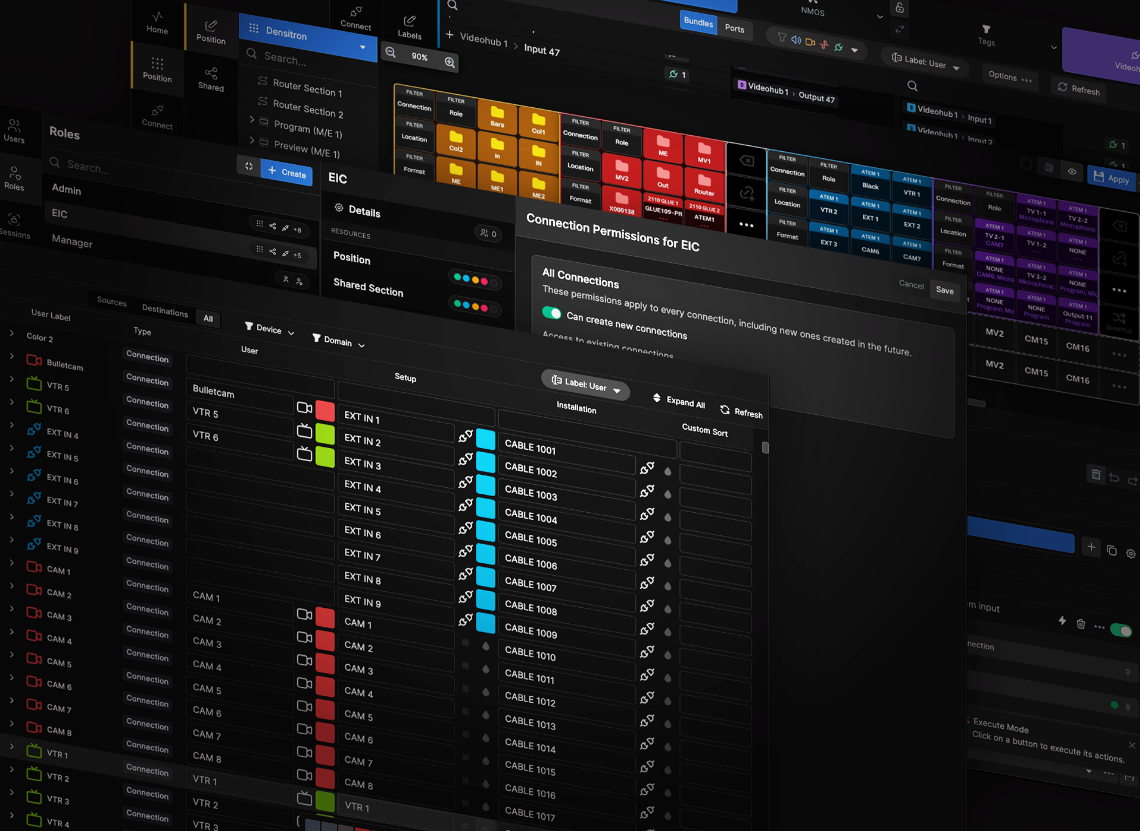The height and width of the screenshot is (831, 1140).
Task: Click the eye icon next to Apply
Action: tap(1072, 172)
